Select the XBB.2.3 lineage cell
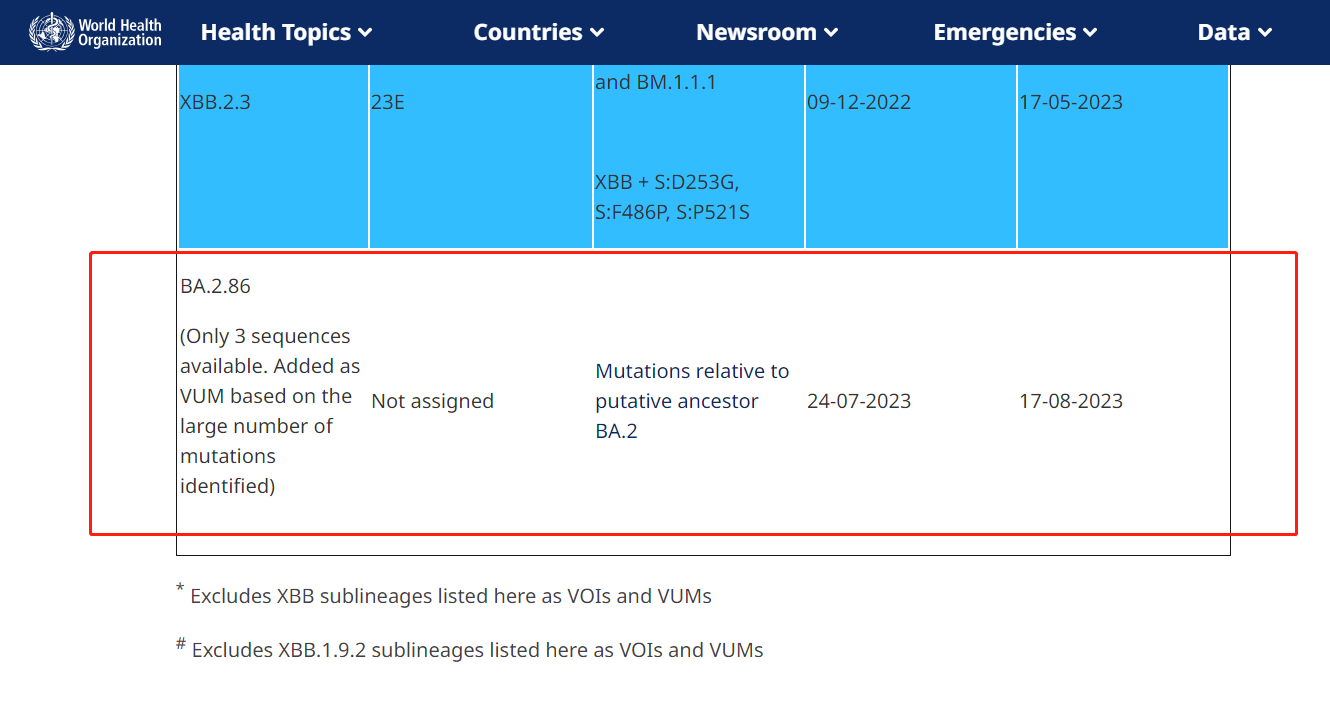The image size is (1330, 728). pyautogui.click(x=215, y=102)
